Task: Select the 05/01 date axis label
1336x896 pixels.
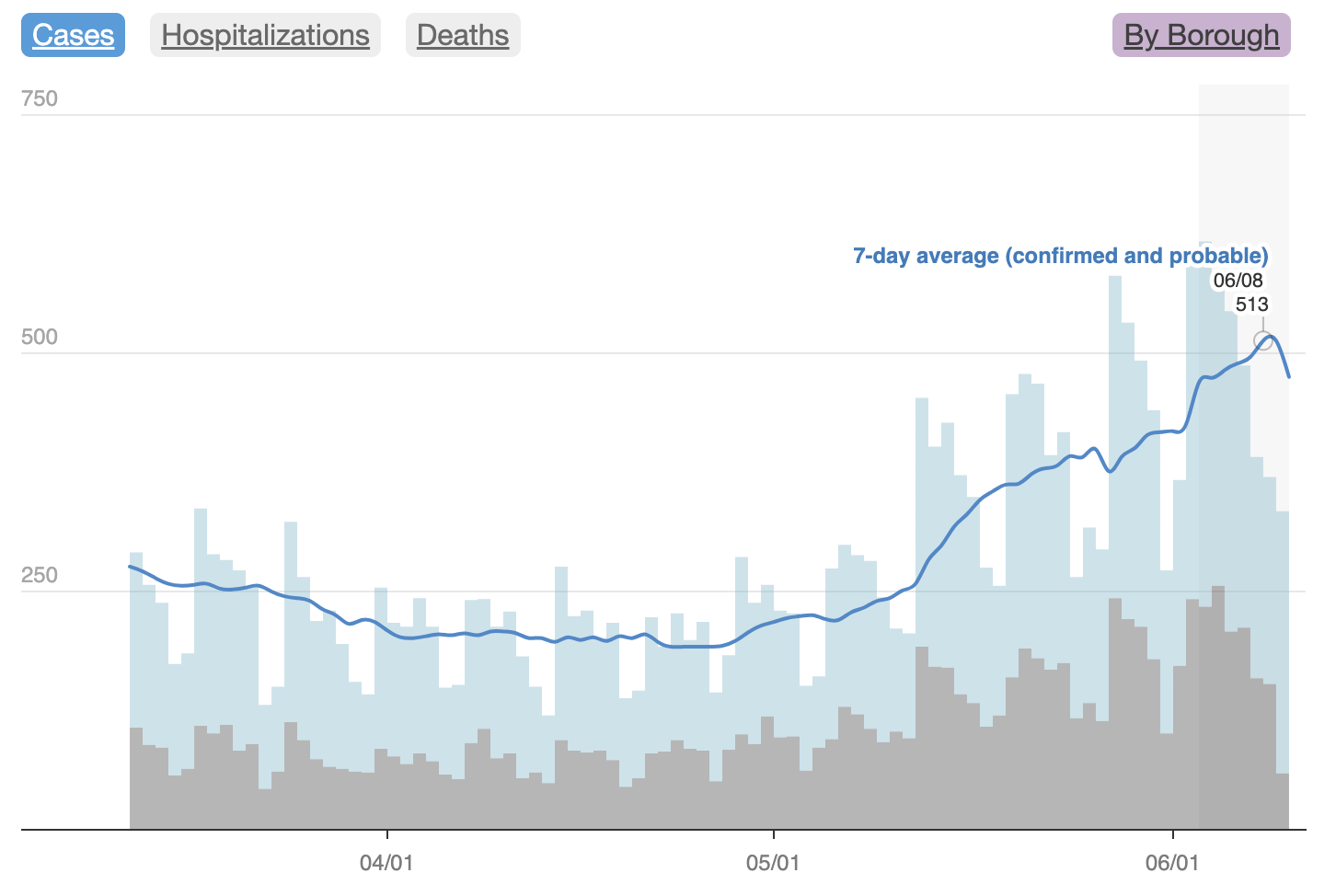Action: (773, 863)
